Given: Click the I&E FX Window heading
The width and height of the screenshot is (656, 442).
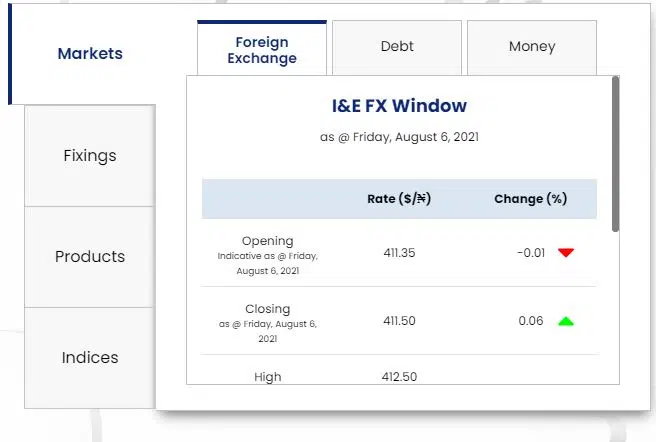Looking at the screenshot, I should [399, 106].
